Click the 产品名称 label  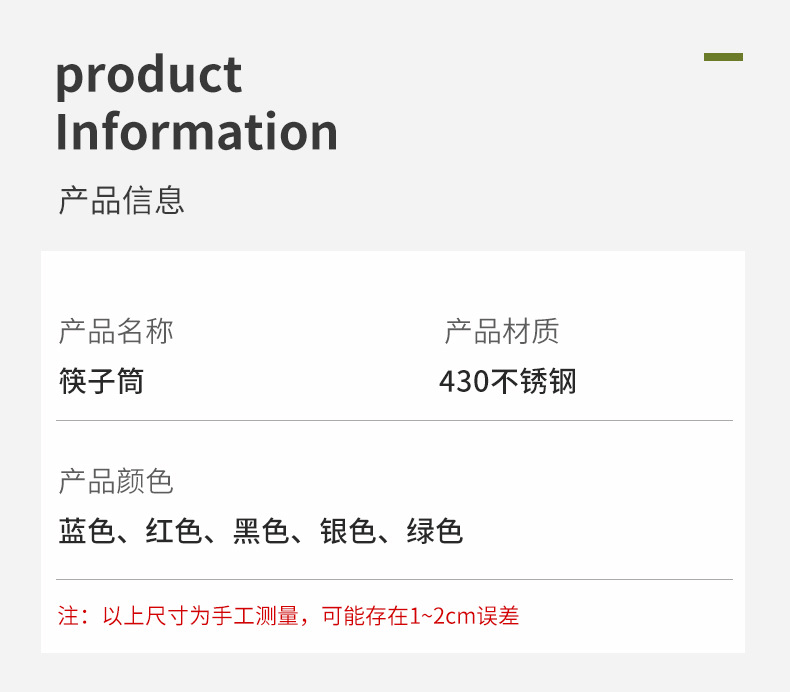click(x=116, y=331)
